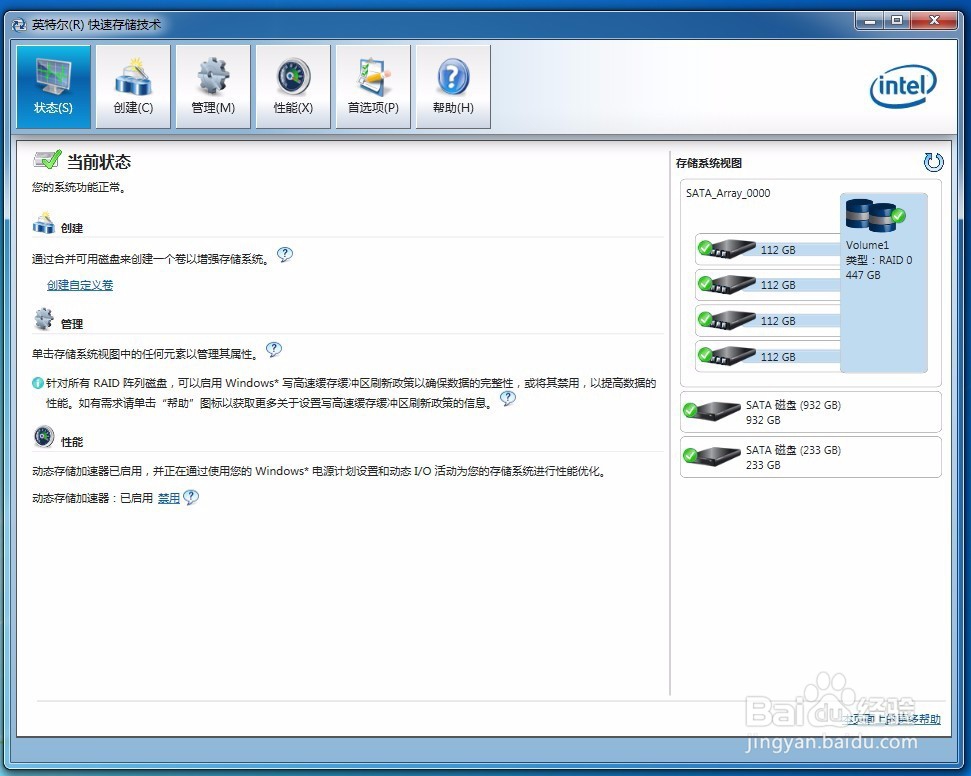Open help bubble after write cache policy text

tap(508, 398)
